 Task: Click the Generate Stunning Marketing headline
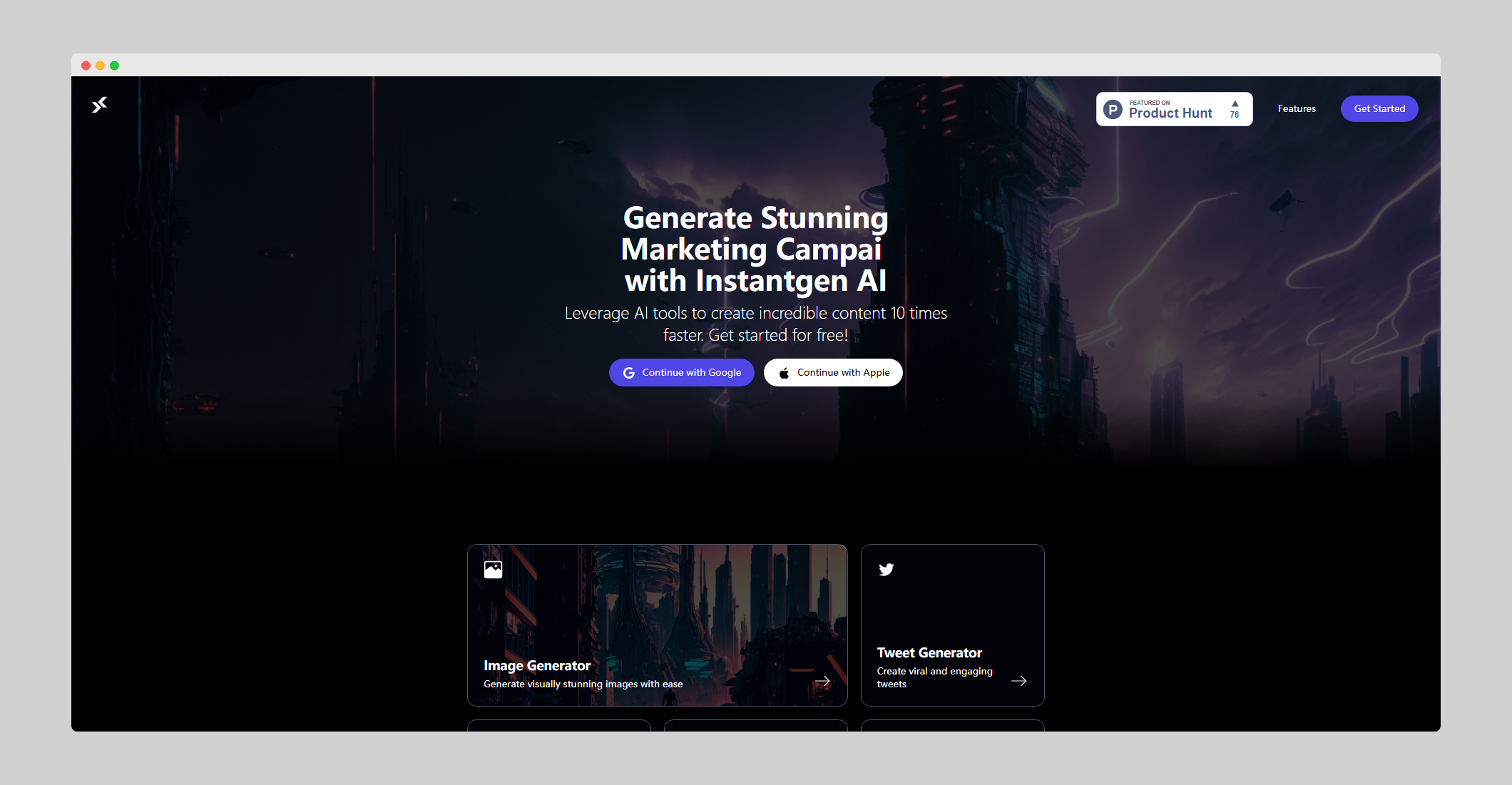(x=755, y=249)
